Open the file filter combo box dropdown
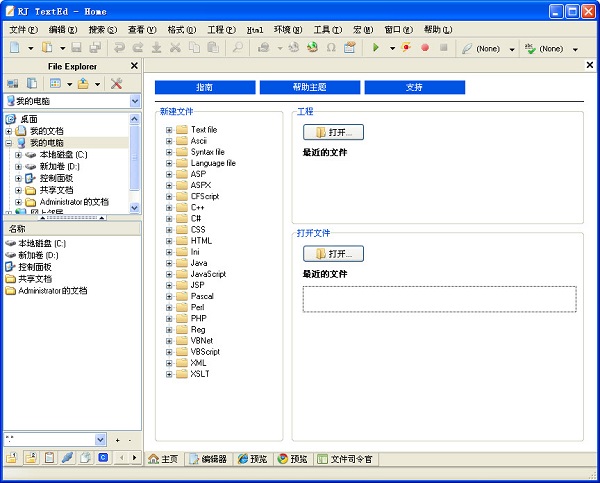600x483 pixels. (x=100, y=439)
